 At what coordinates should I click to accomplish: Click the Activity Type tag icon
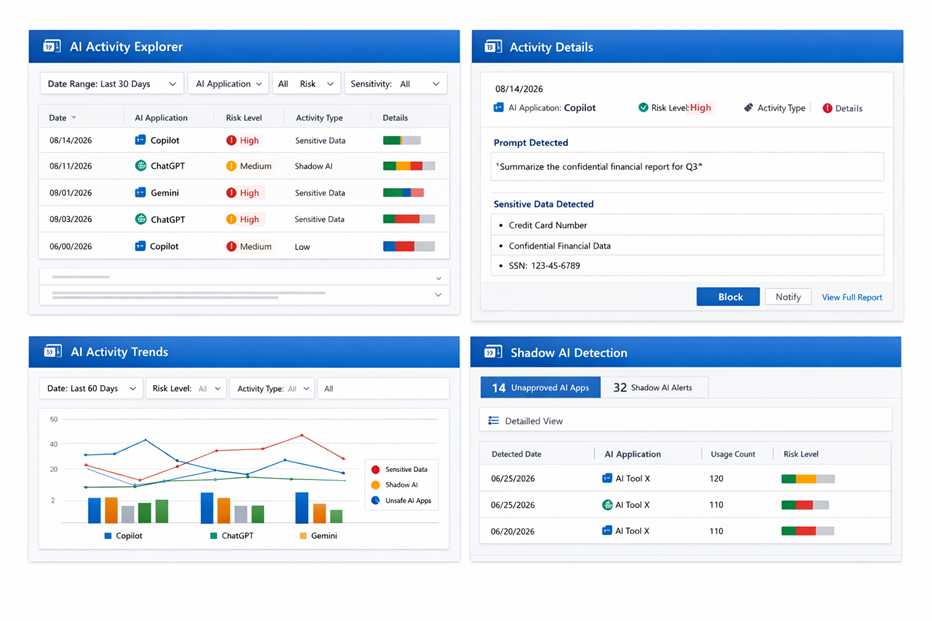748,108
